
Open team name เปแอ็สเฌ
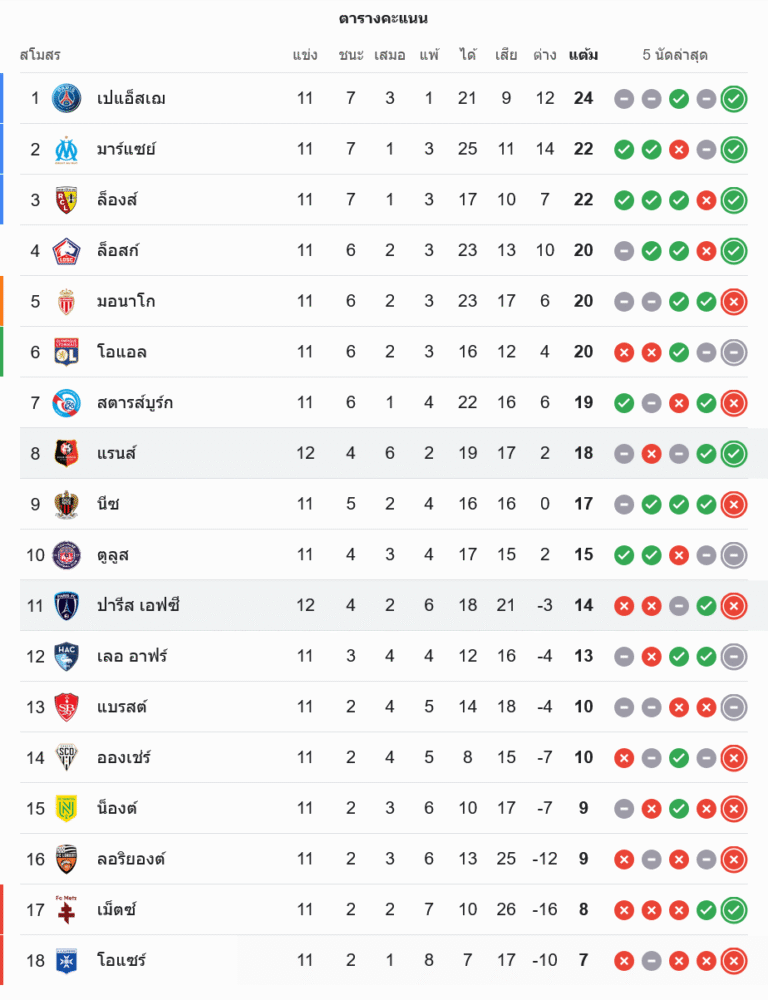tap(131, 98)
